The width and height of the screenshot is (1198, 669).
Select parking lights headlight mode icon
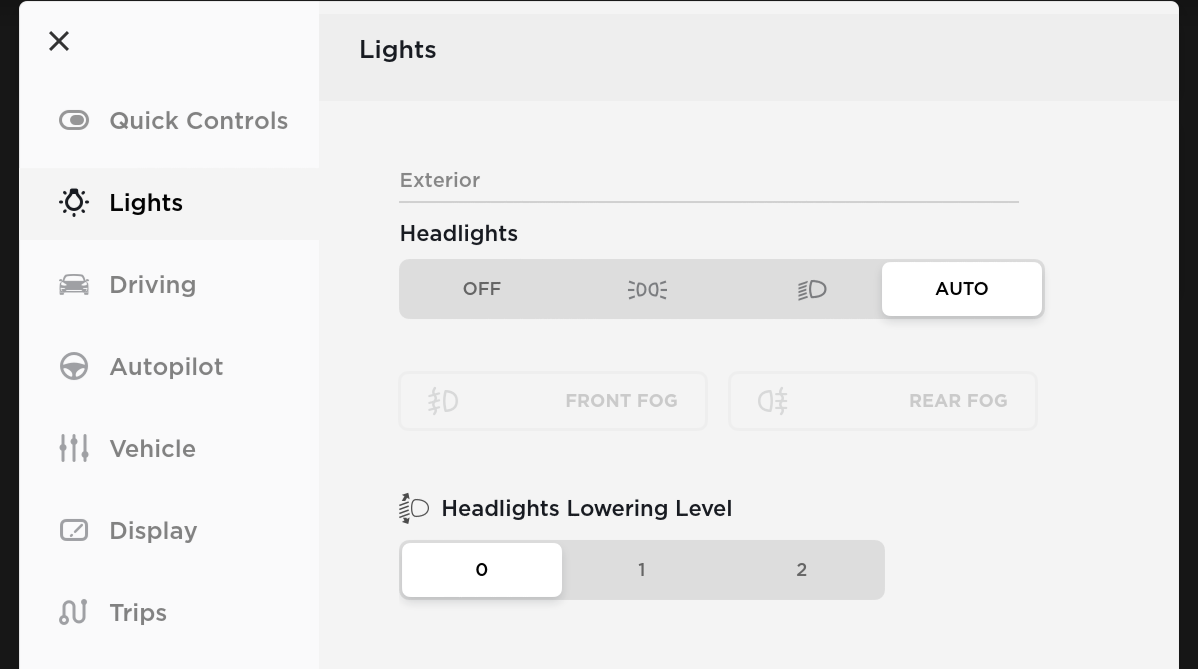[647, 290]
